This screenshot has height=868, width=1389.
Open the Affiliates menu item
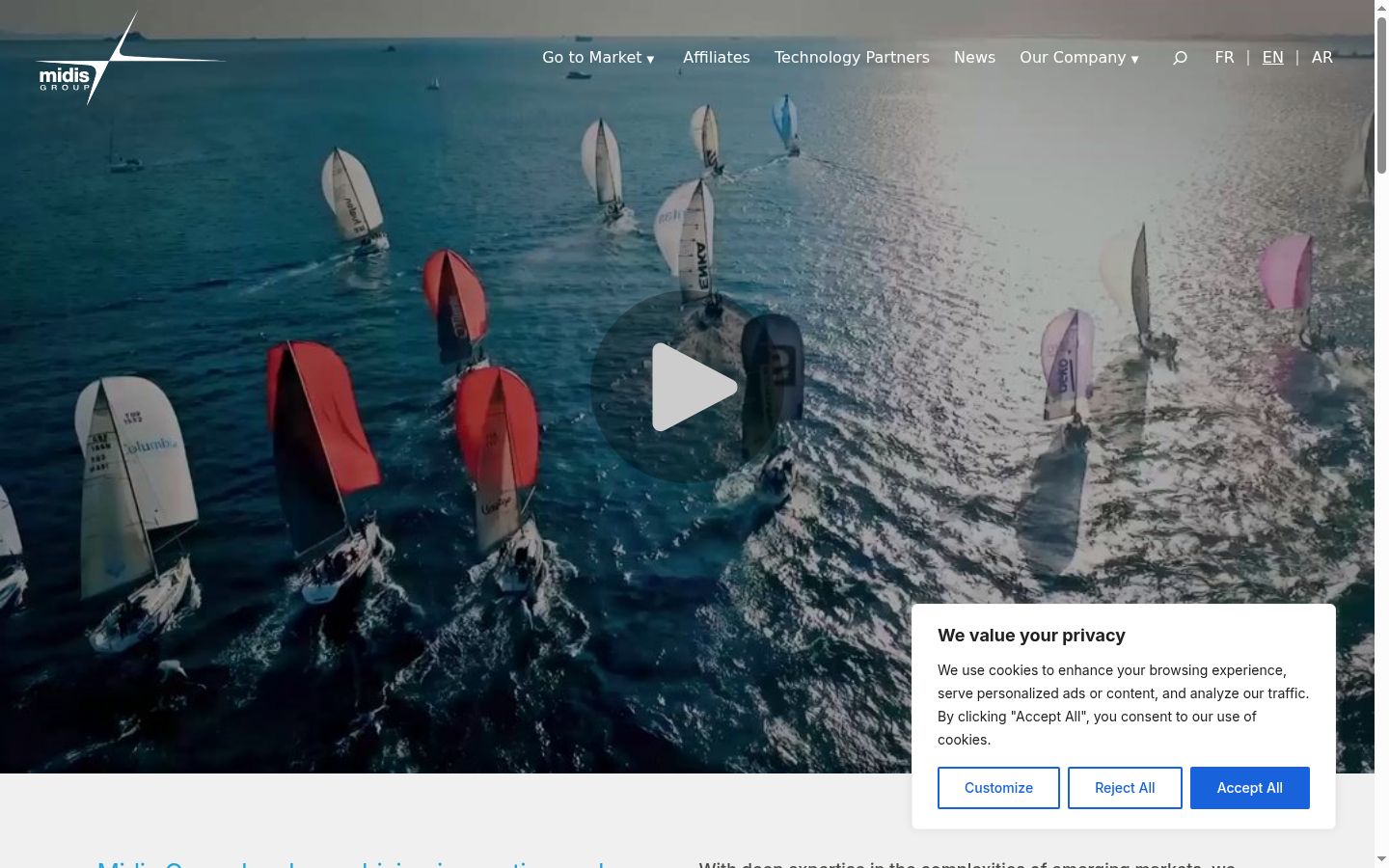pyautogui.click(x=717, y=58)
